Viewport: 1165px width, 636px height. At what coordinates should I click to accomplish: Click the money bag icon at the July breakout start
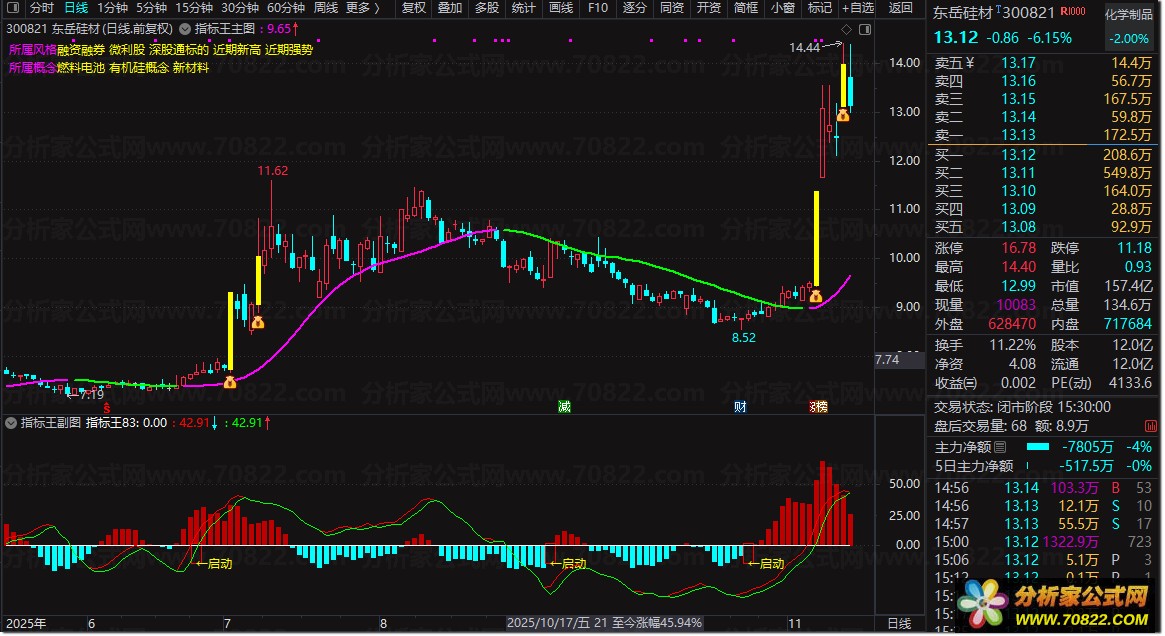[230, 382]
